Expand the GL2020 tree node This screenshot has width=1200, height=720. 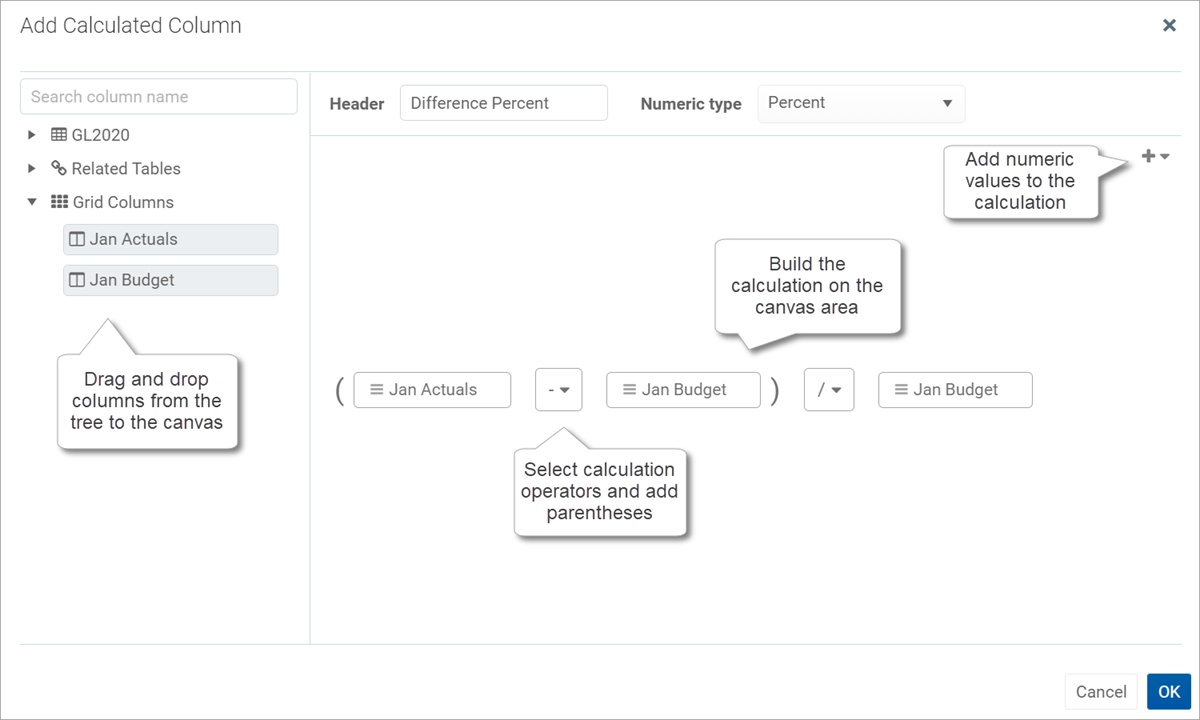(x=32, y=135)
